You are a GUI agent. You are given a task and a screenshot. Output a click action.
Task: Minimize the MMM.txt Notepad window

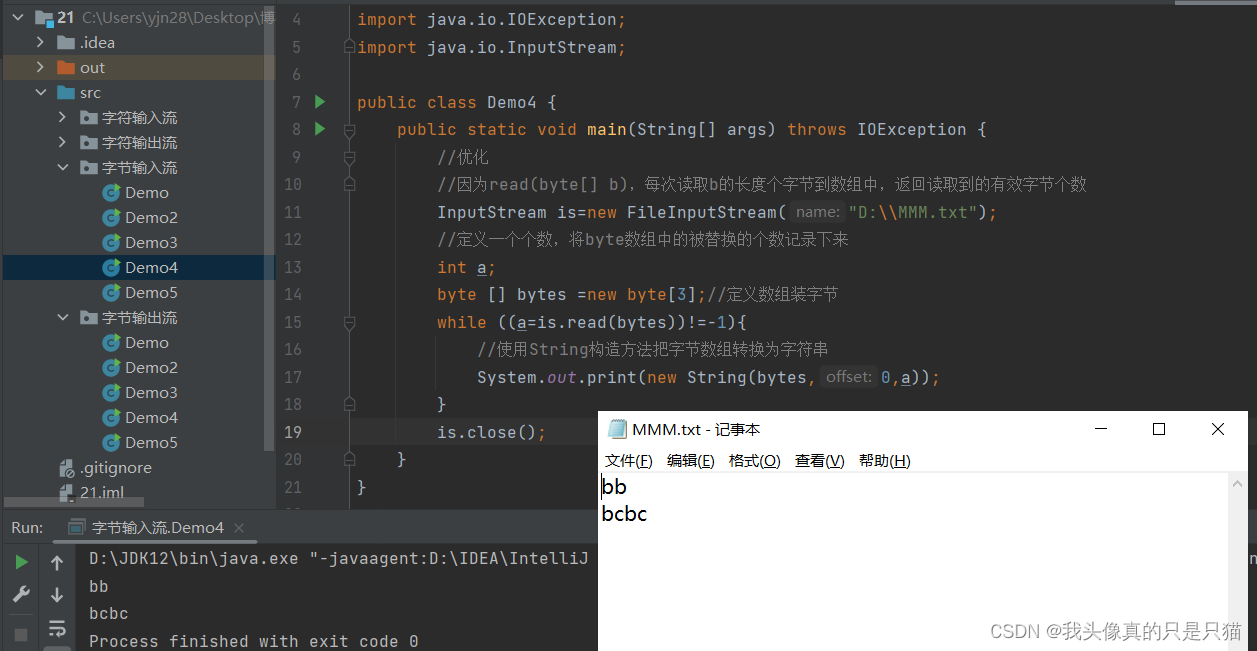point(1100,429)
